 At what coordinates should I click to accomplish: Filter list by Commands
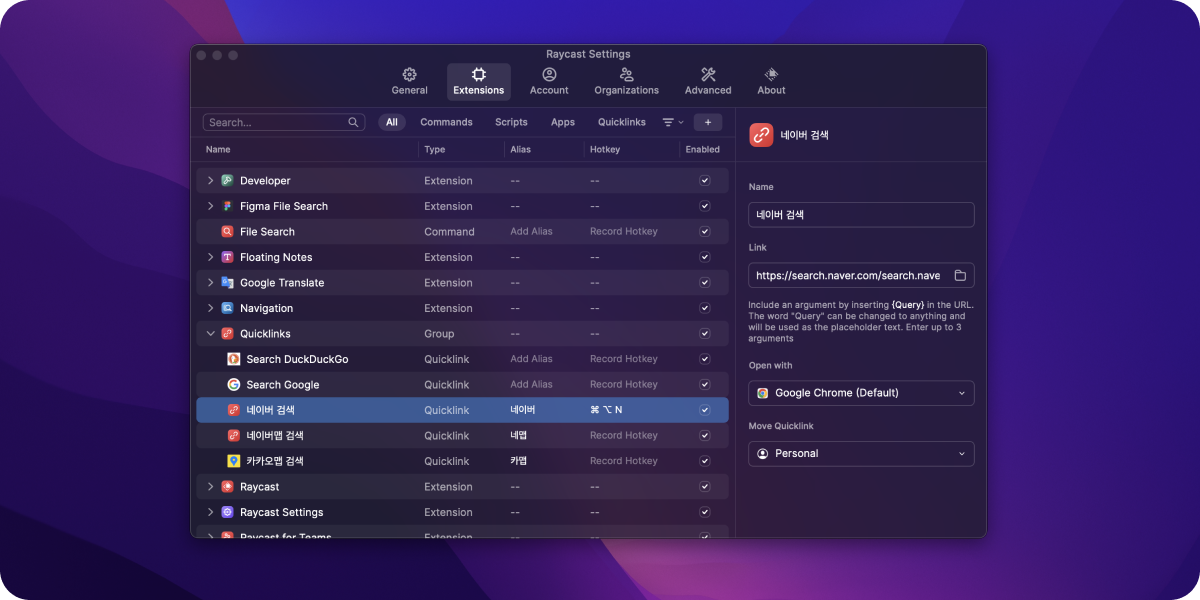446,122
